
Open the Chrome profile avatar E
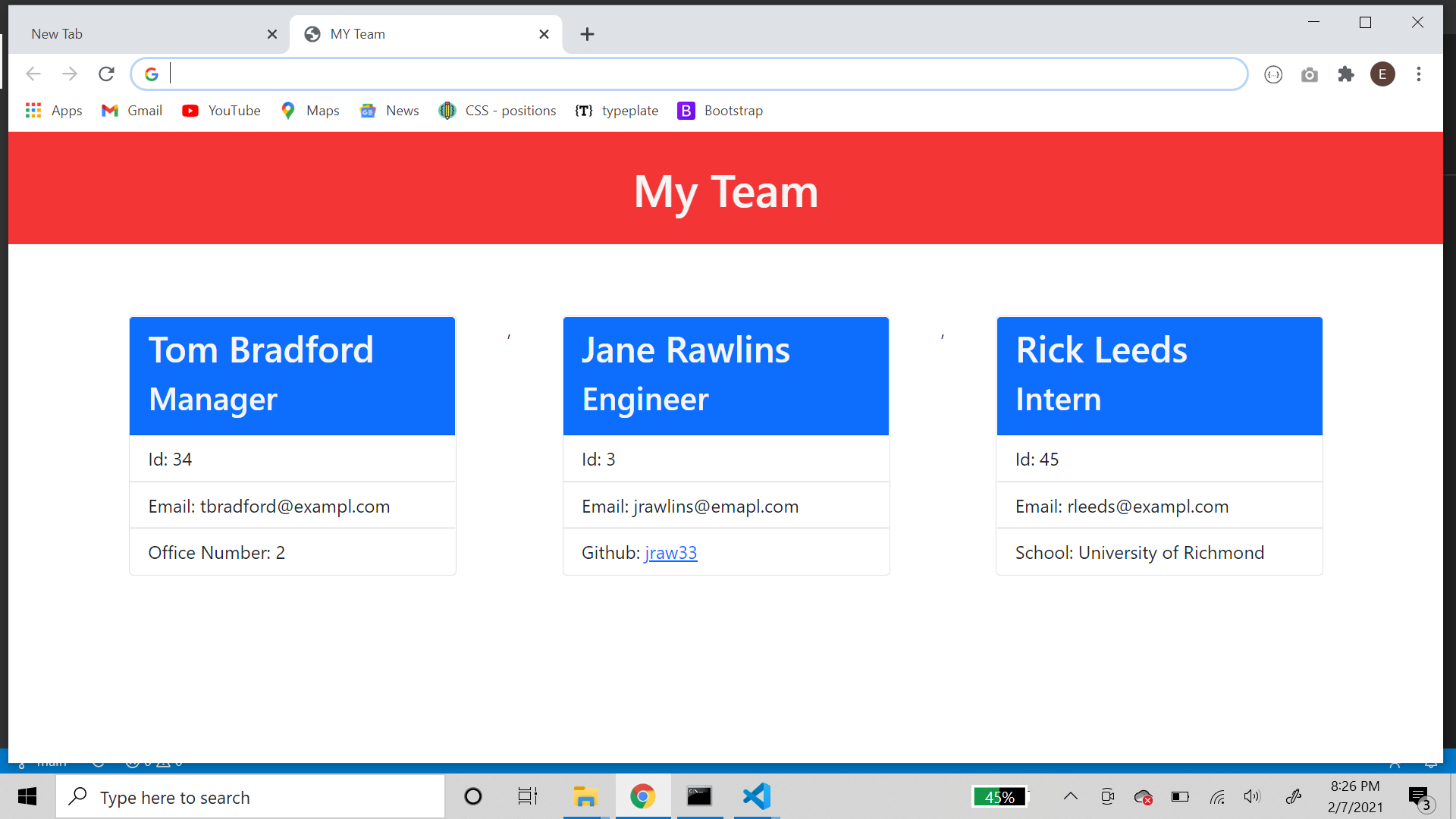tap(1382, 74)
